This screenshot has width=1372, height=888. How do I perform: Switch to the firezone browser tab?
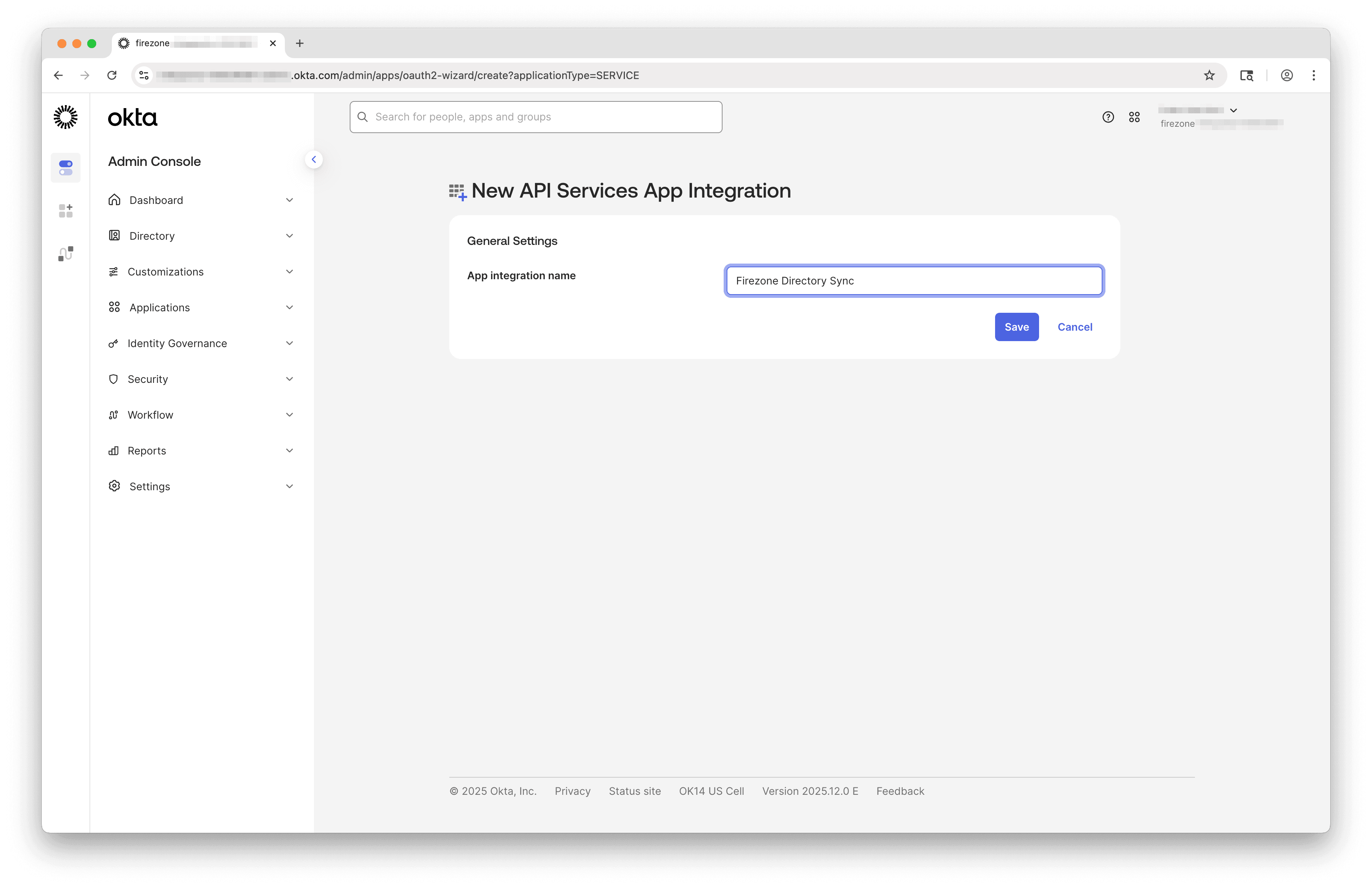pyautogui.click(x=190, y=43)
